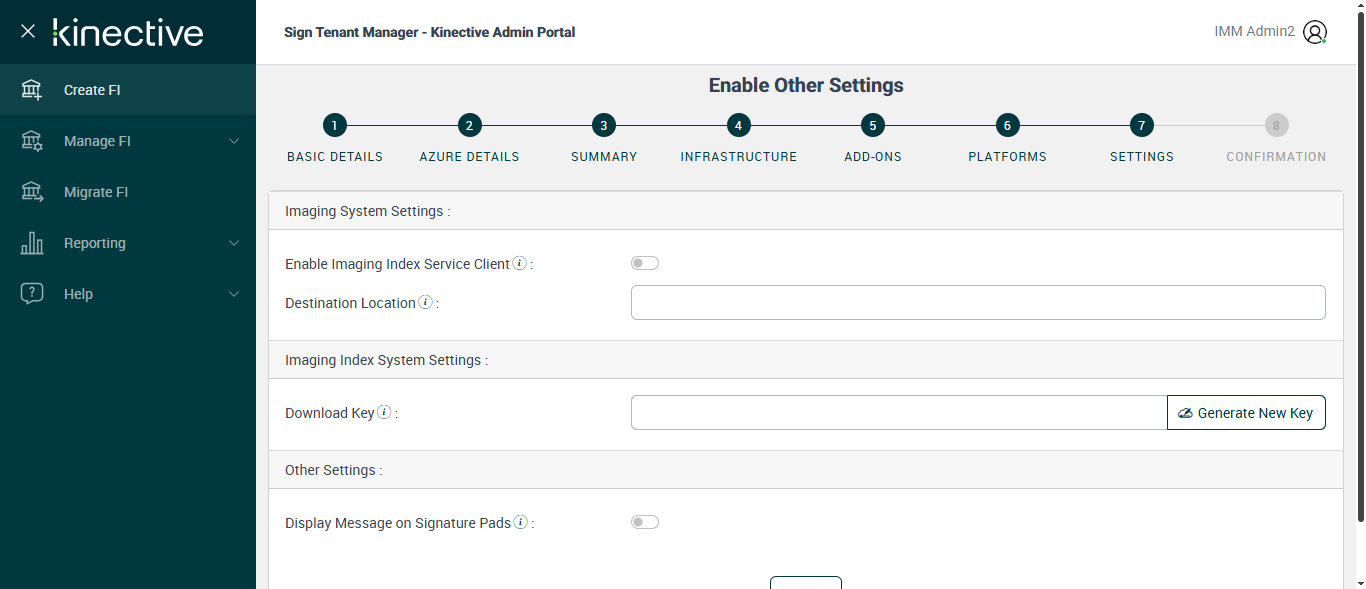Expand the Help menu chevron
Screen dimensions: 1366x589
[x=234, y=294]
